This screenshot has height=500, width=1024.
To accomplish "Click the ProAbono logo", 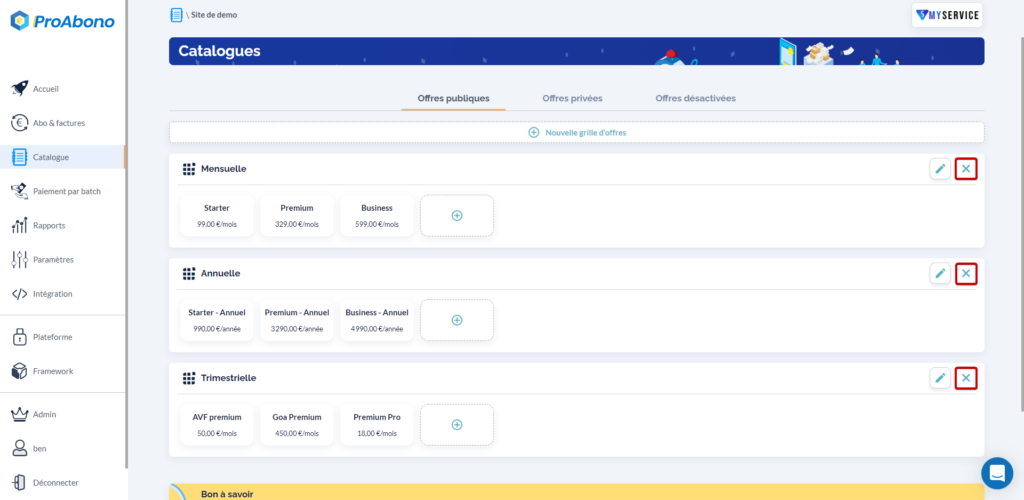I will [63, 21].
